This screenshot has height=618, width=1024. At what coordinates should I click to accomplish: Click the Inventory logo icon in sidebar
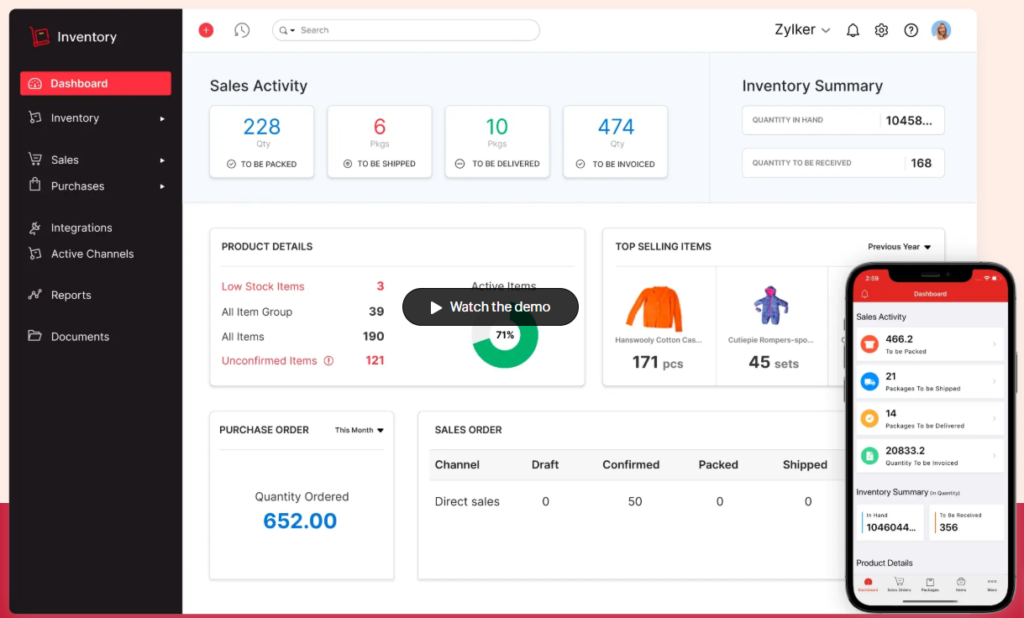pos(39,37)
